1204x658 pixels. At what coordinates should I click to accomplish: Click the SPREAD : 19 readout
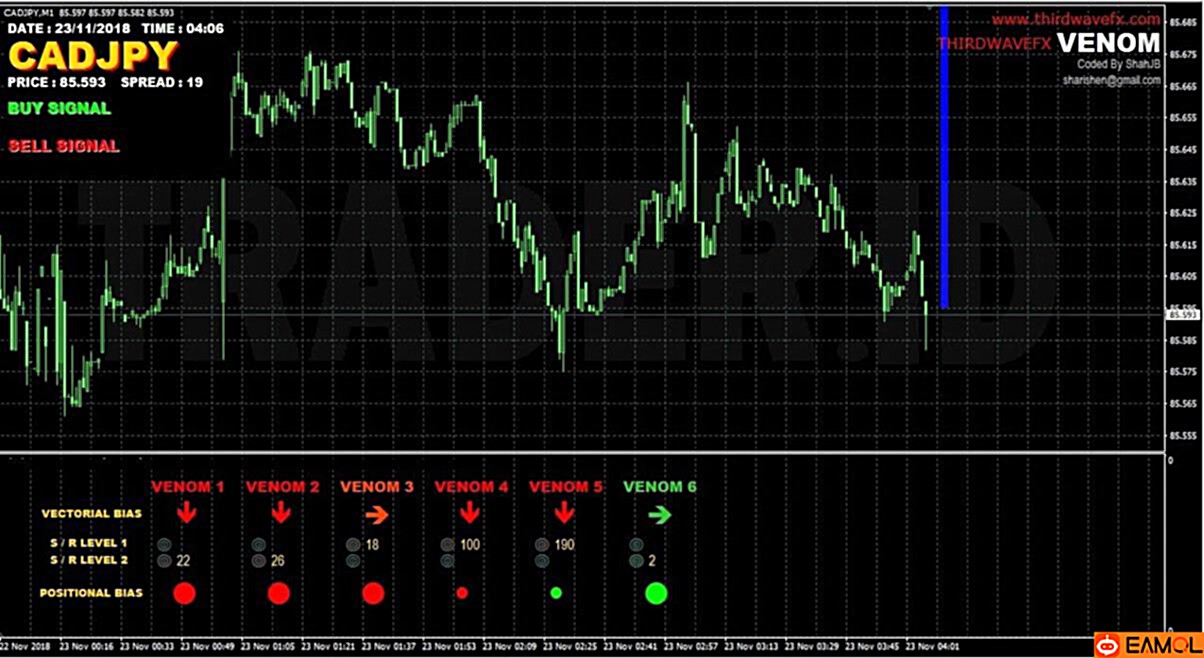[x=163, y=82]
